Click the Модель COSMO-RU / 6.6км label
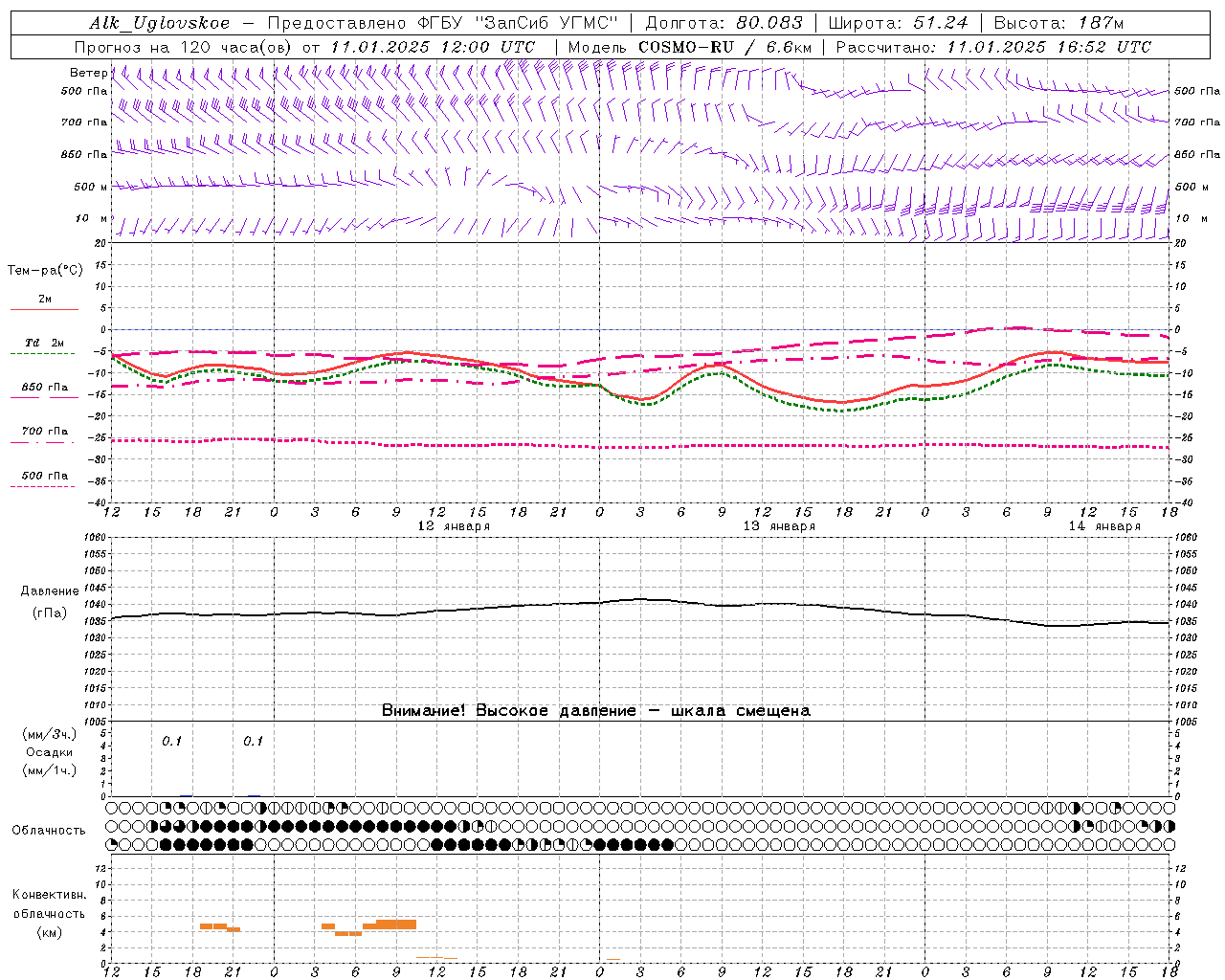This screenshot has width=1225, height=980. tap(690, 47)
